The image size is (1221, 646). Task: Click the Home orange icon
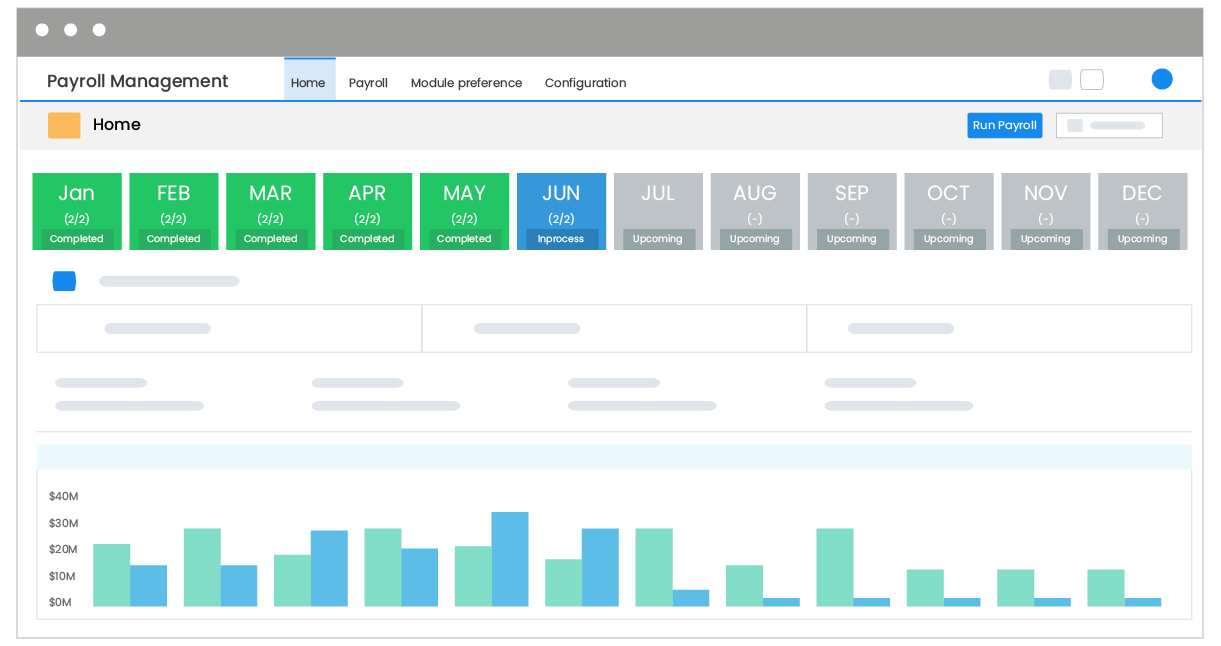coord(64,125)
